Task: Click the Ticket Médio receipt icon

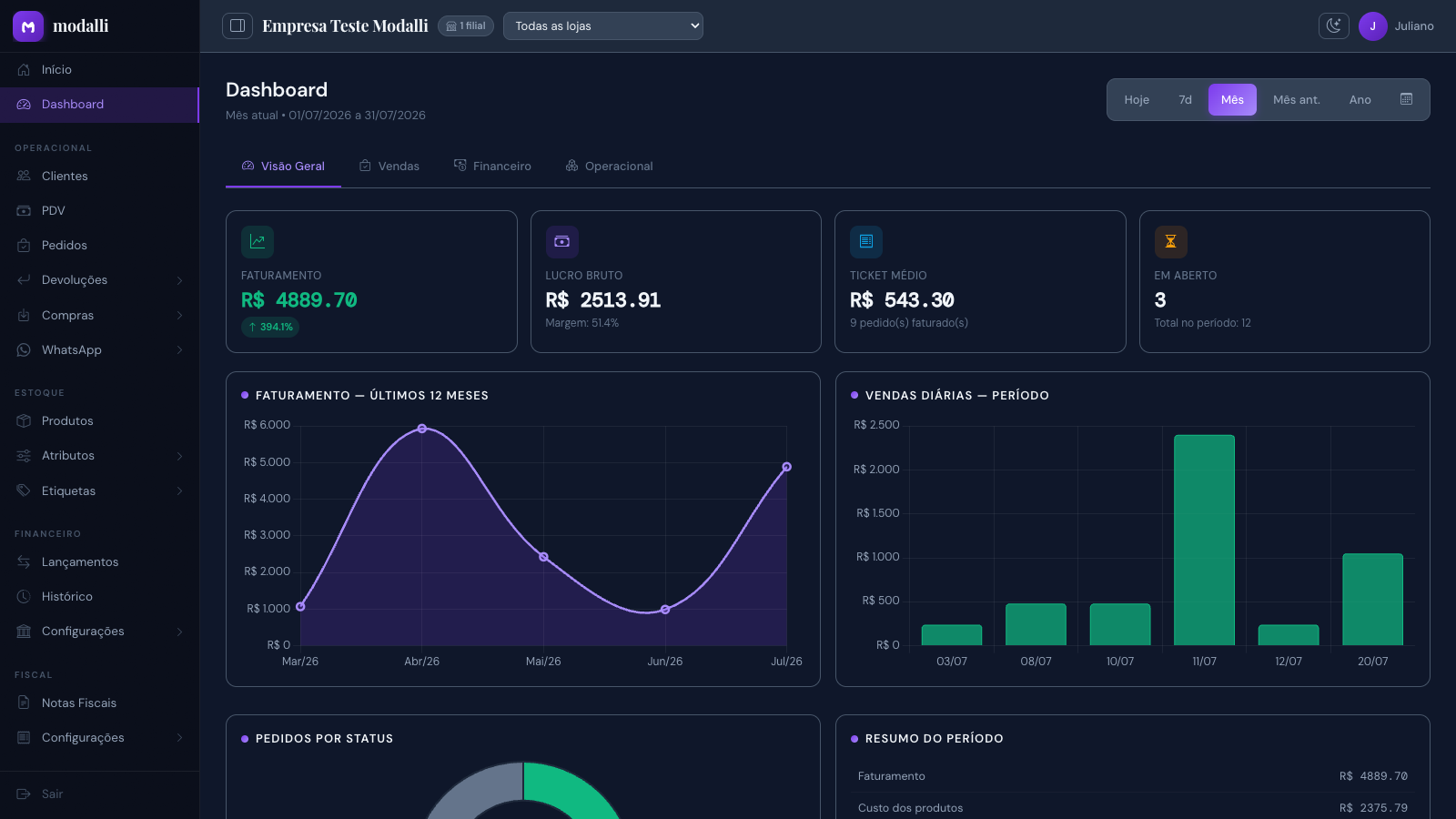Action: [x=866, y=241]
